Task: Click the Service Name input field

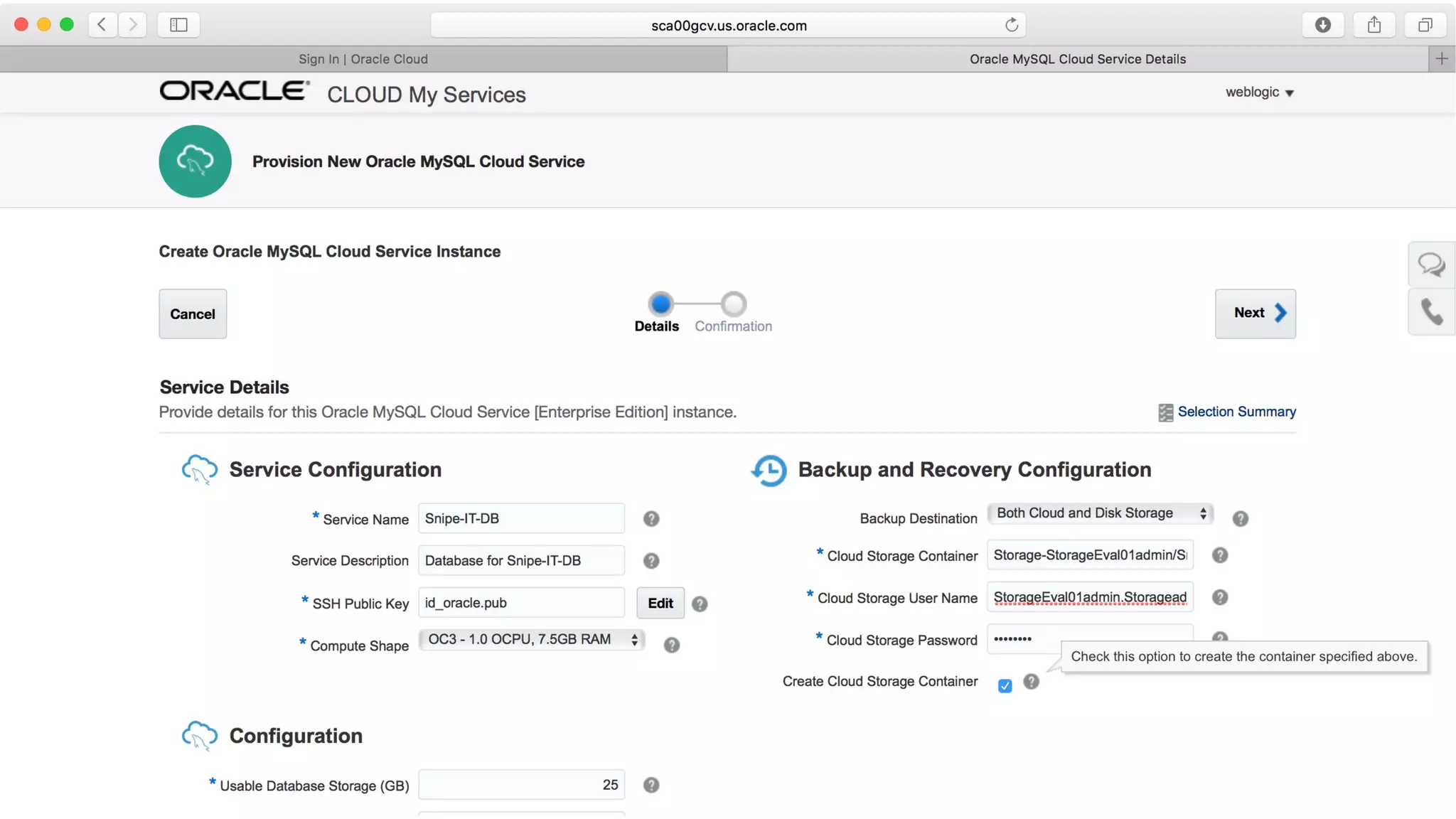Action: click(x=521, y=519)
